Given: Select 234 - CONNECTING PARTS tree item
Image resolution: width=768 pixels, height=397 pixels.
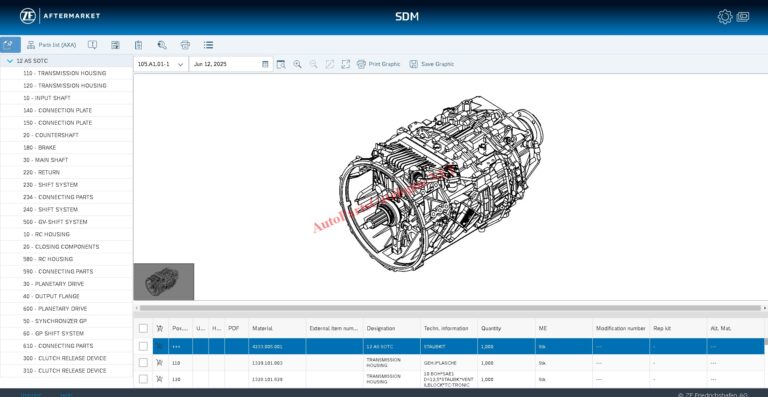Looking at the screenshot, I should [58, 197].
